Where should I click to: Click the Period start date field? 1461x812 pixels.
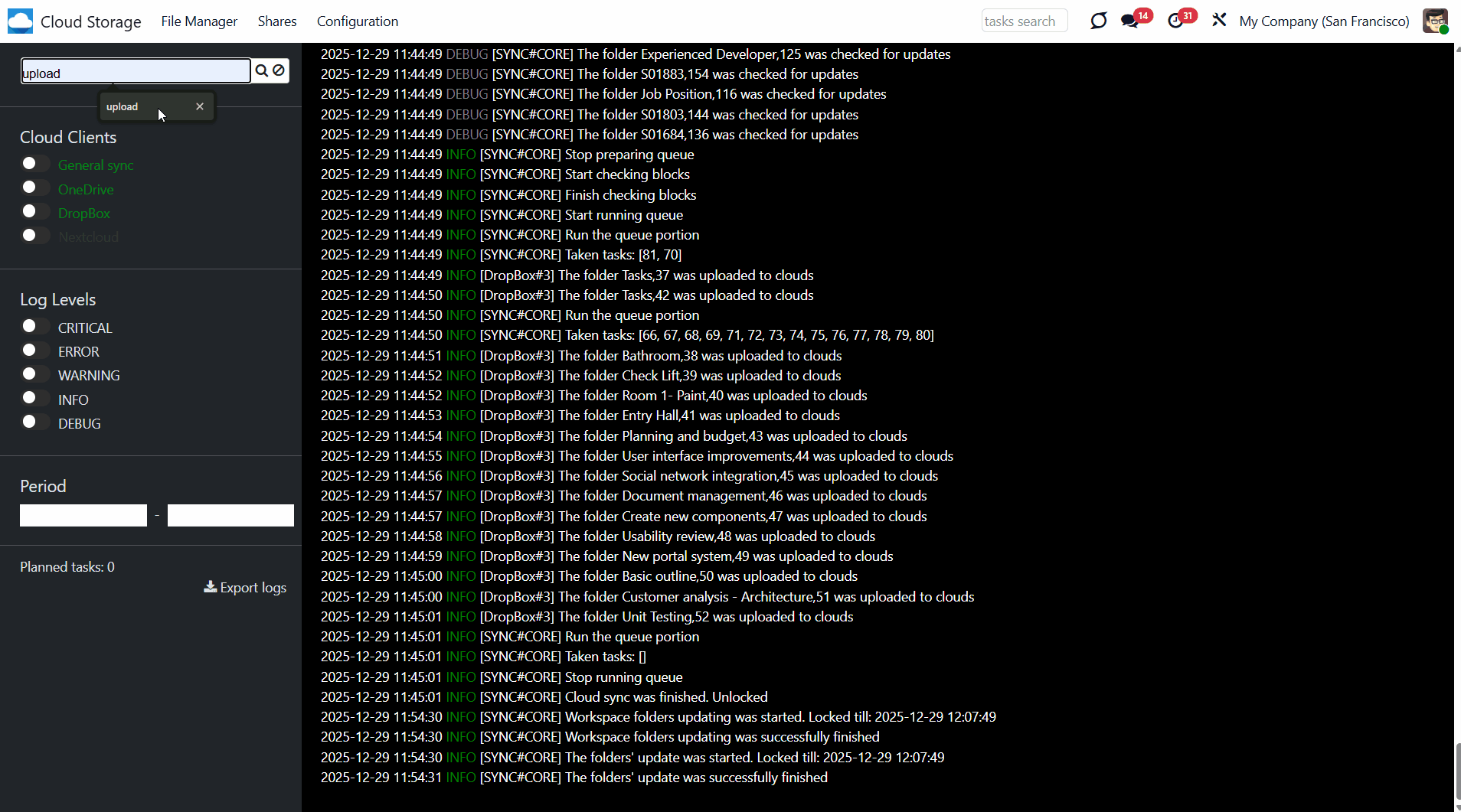[x=83, y=515]
